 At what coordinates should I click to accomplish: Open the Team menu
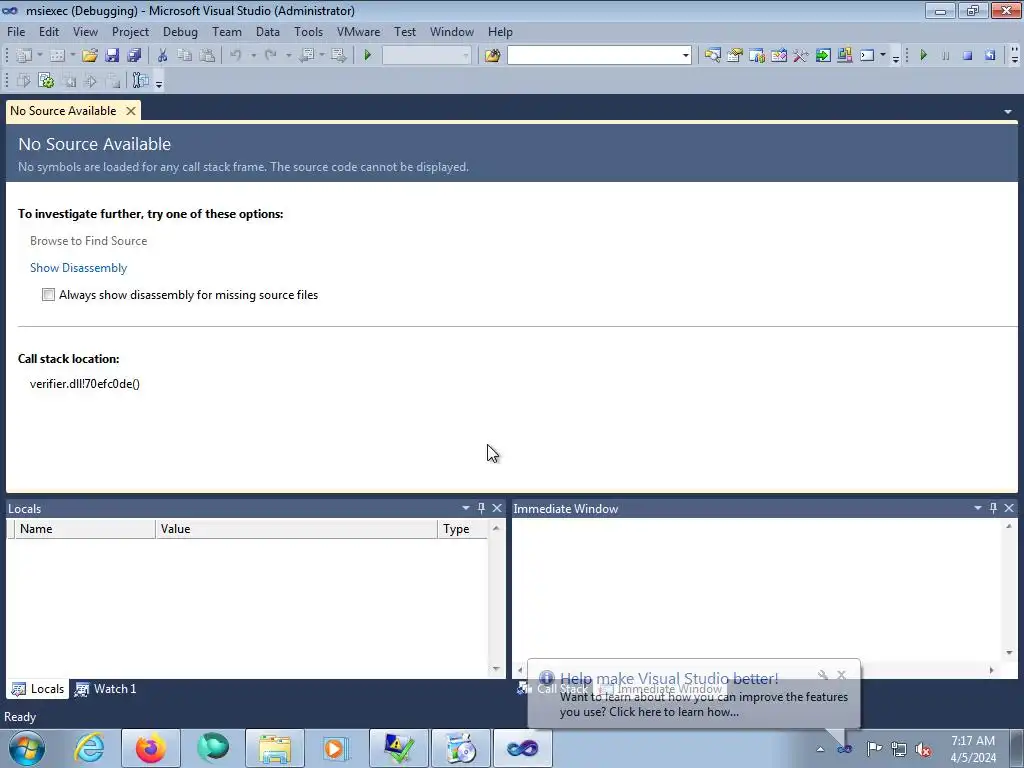227,31
